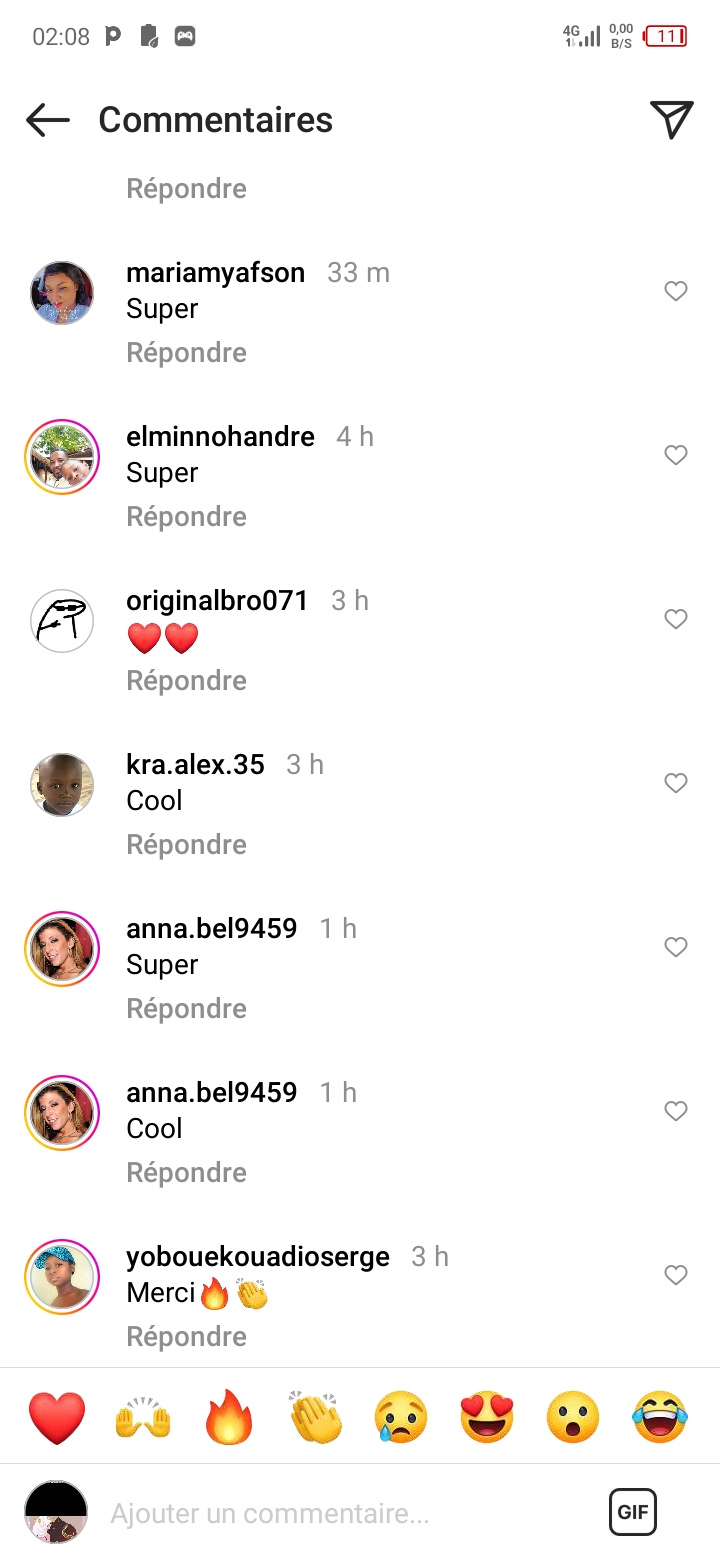Like kra.alex.35's Cool comment
This screenshot has height=1560, width=720.
676,783
